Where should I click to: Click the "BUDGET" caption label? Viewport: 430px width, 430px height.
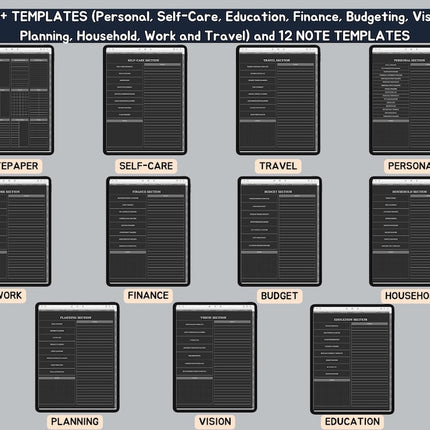click(279, 296)
